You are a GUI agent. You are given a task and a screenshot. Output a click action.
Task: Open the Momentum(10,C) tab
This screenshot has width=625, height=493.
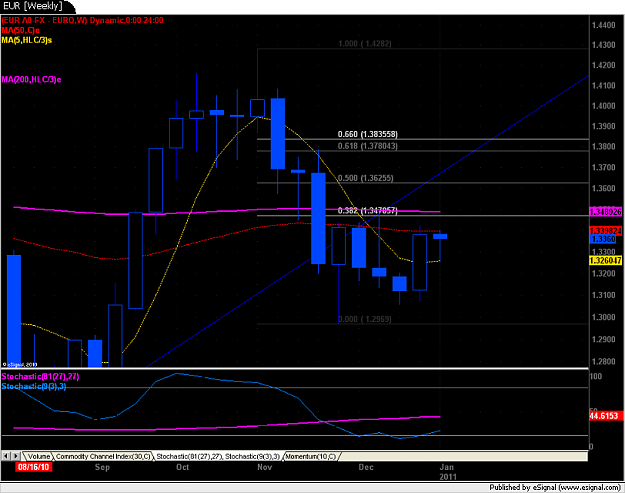311,456
